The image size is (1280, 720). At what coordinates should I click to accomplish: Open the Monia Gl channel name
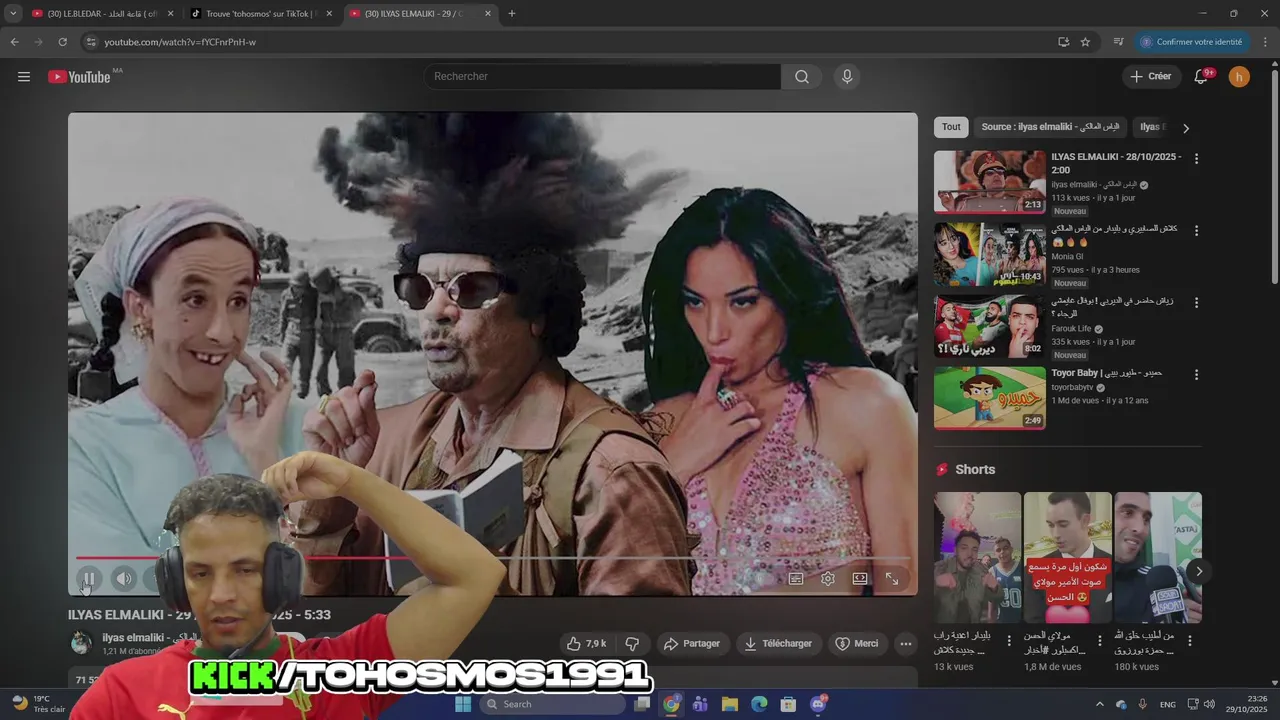1067,257
